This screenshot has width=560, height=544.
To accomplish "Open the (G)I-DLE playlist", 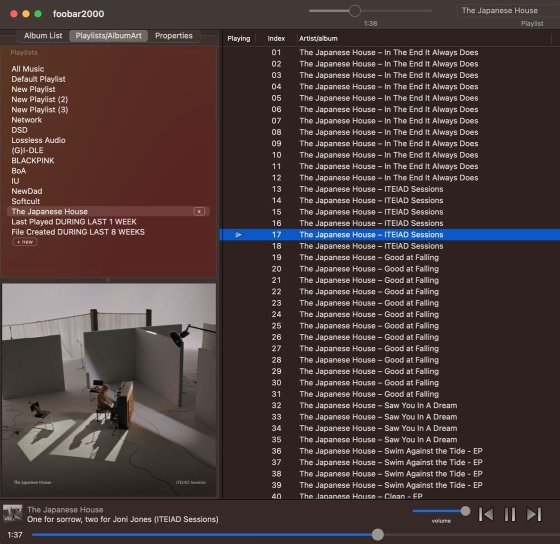I will (x=27, y=150).
